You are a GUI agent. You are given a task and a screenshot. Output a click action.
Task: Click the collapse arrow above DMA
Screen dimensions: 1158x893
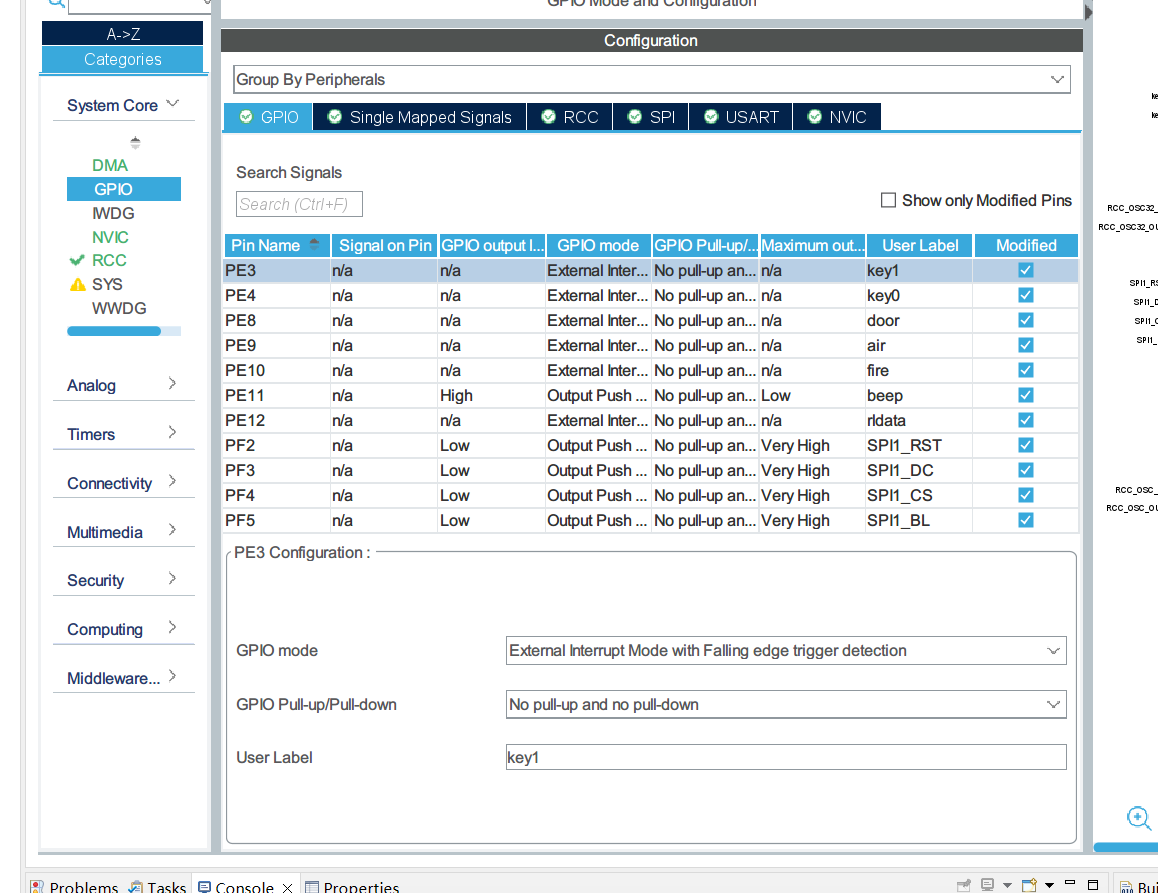tap(135, 143)
